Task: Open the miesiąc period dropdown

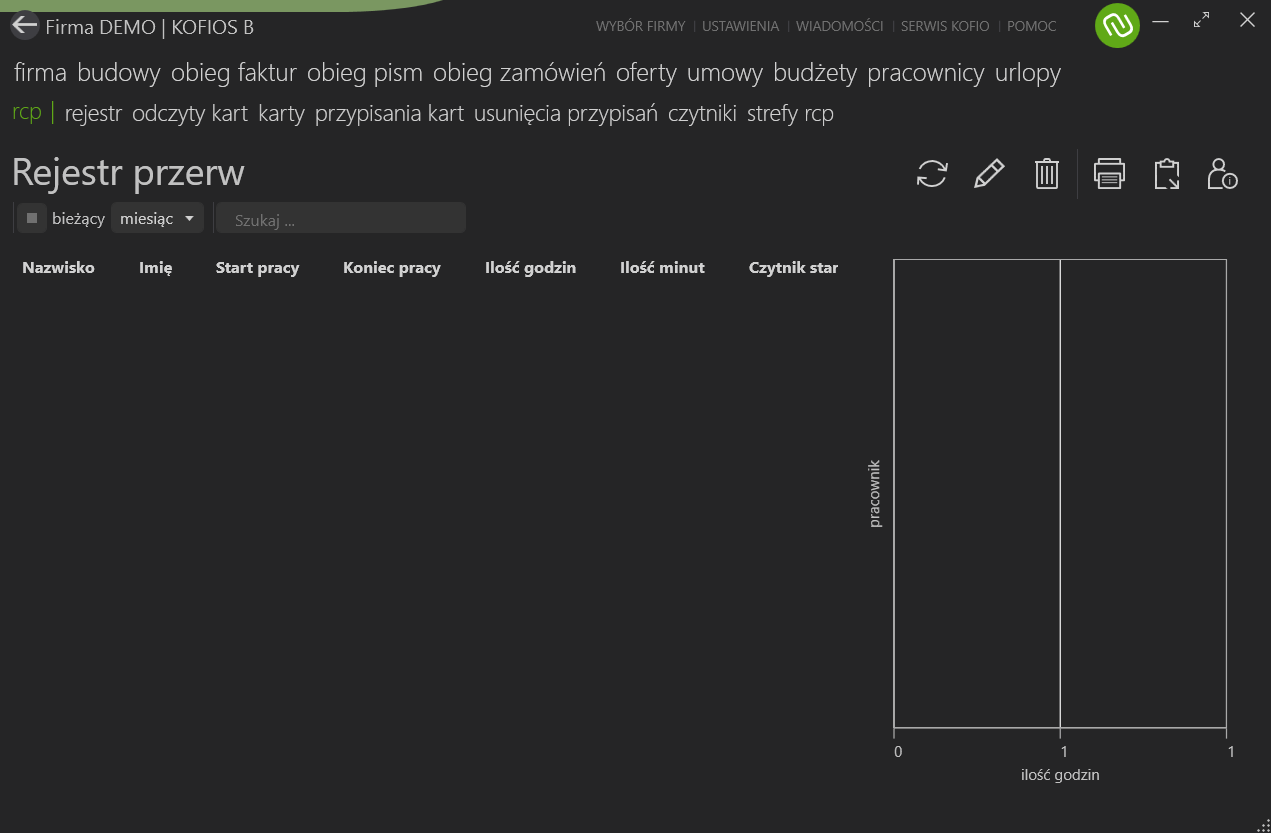Action: 157,218
